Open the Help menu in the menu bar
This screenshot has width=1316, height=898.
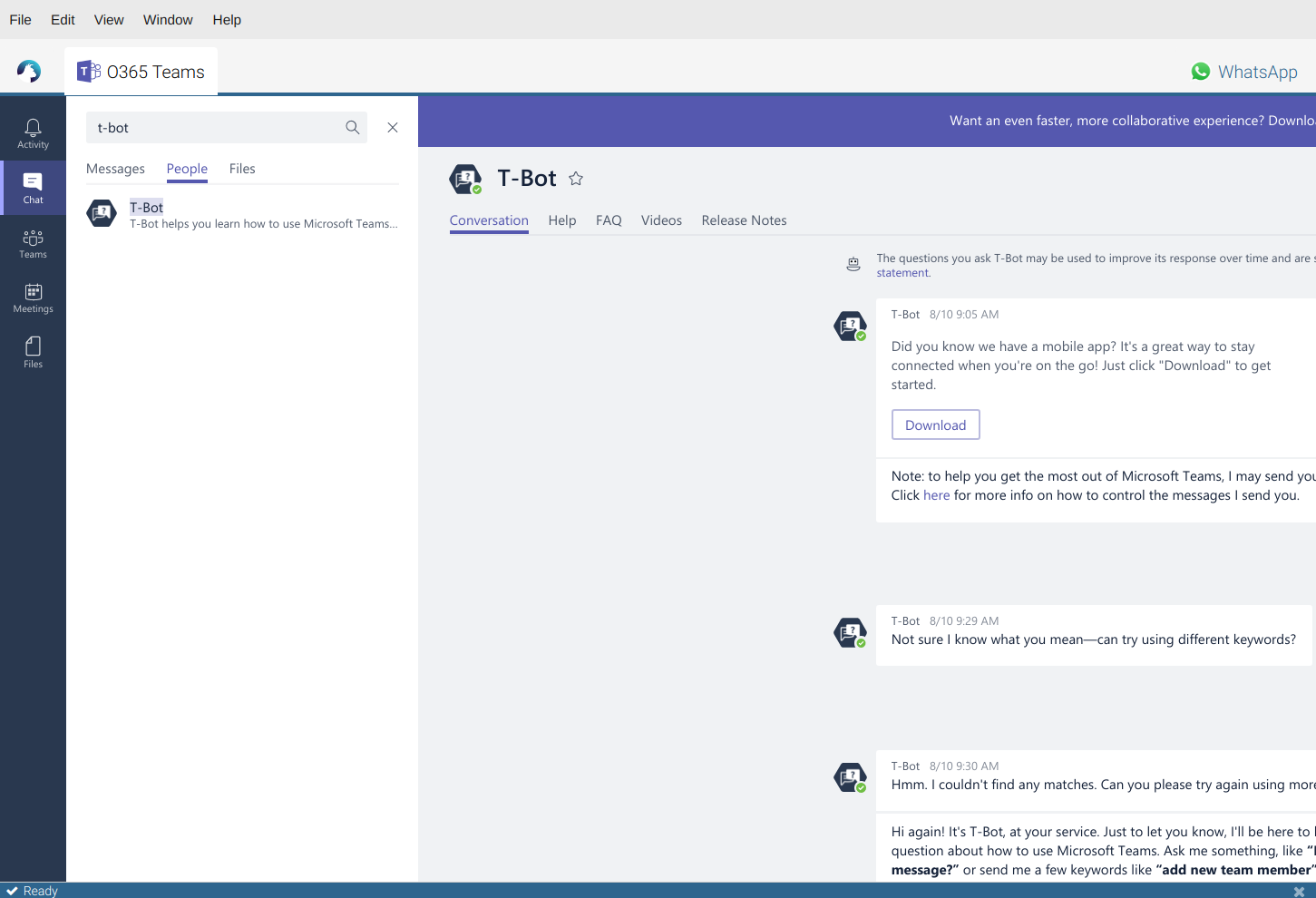pos(227,20)
